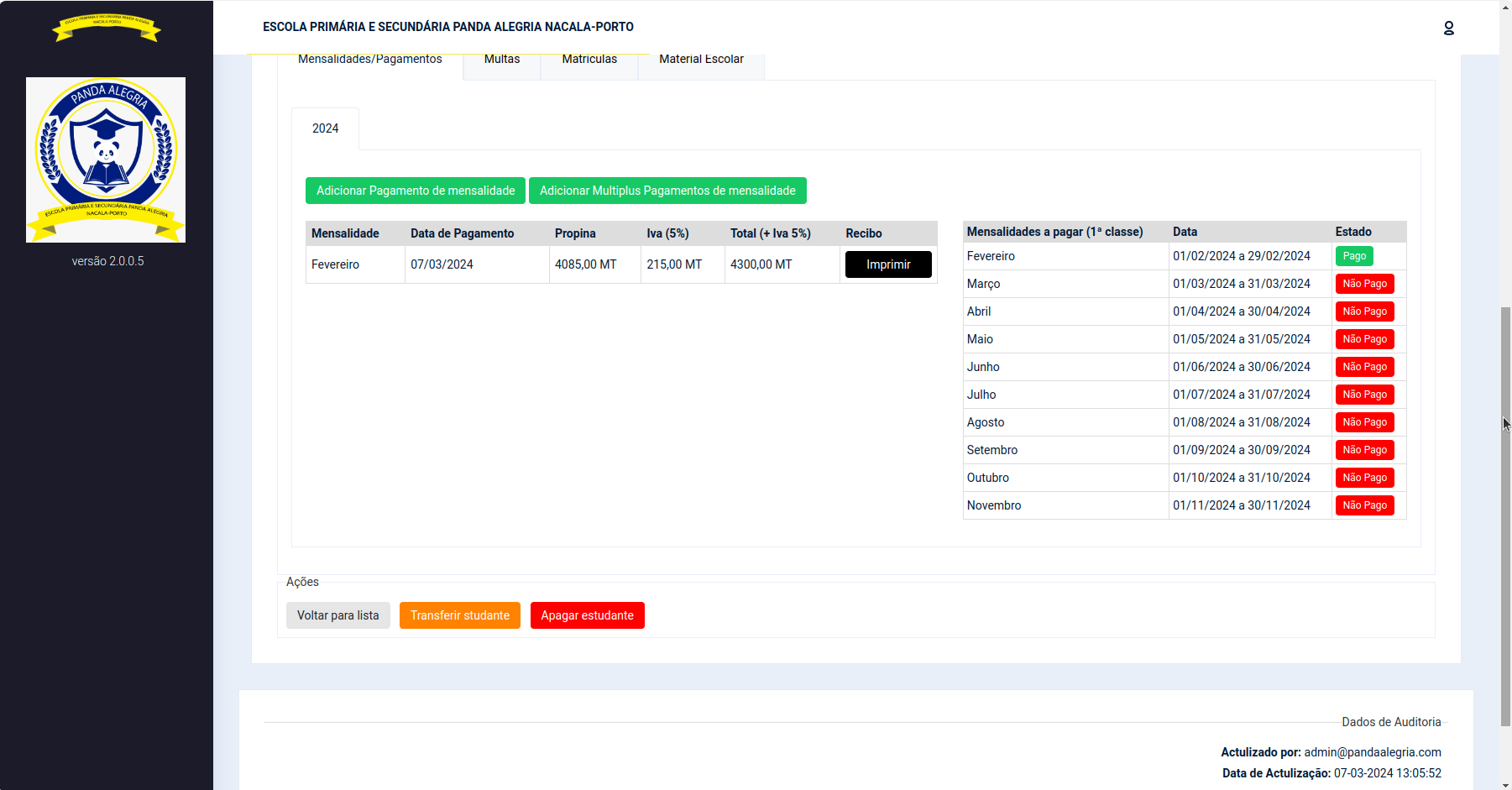
Task: Select the Não Pago status for Julho
Action: (1364, 395)
